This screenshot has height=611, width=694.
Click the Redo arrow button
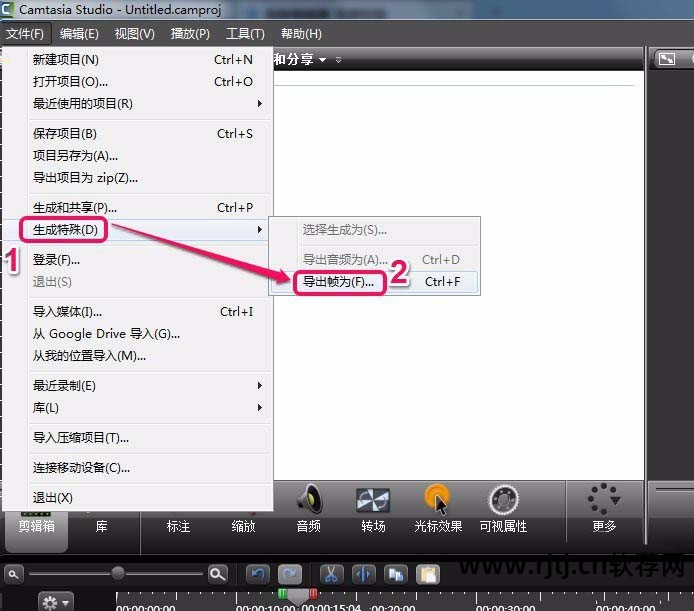tap(290, 575)
